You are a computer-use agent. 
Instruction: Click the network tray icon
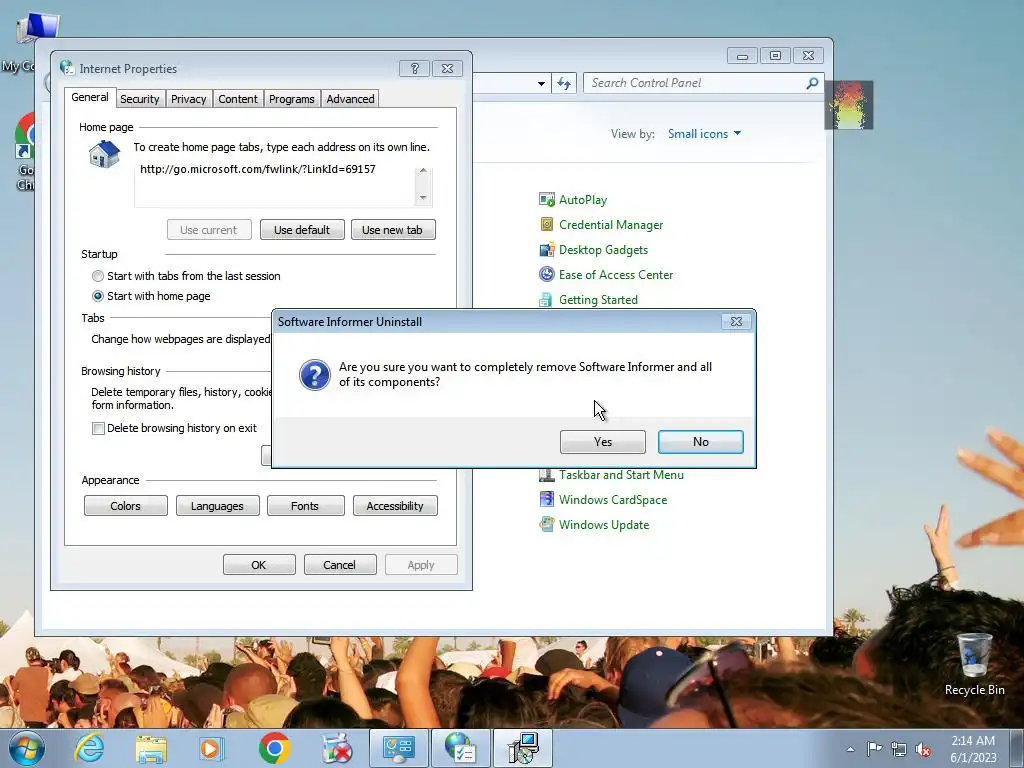[899, 749]
